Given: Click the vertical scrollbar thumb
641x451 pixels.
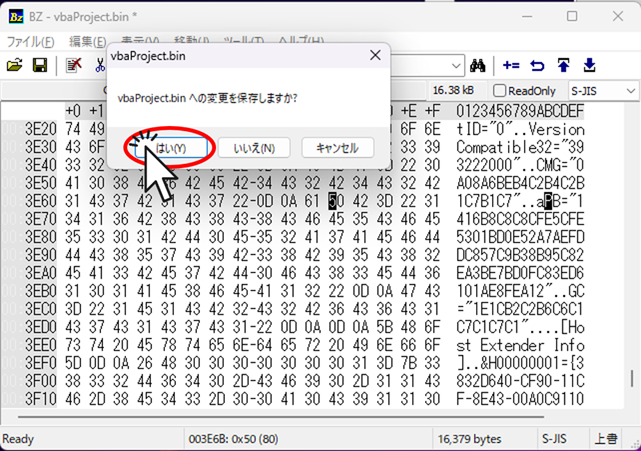Looking at the screenshot, I should coord(632,378).
